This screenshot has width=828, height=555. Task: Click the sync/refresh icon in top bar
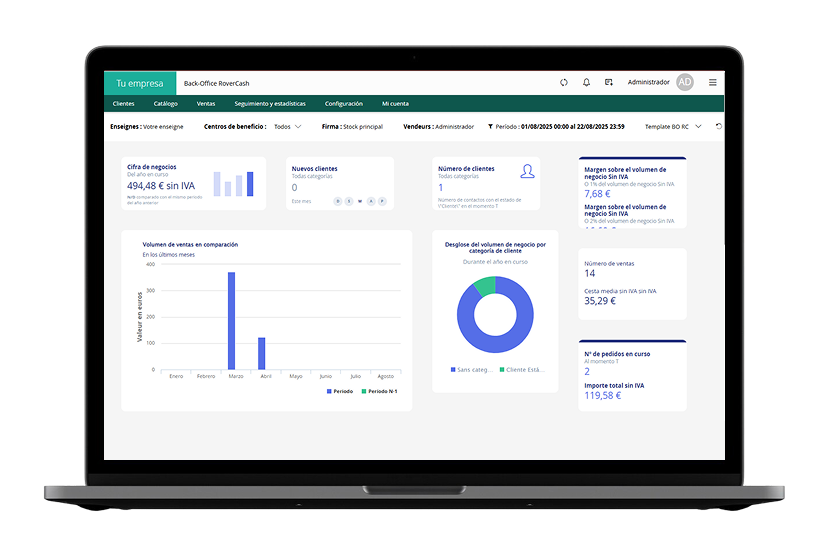564,82
